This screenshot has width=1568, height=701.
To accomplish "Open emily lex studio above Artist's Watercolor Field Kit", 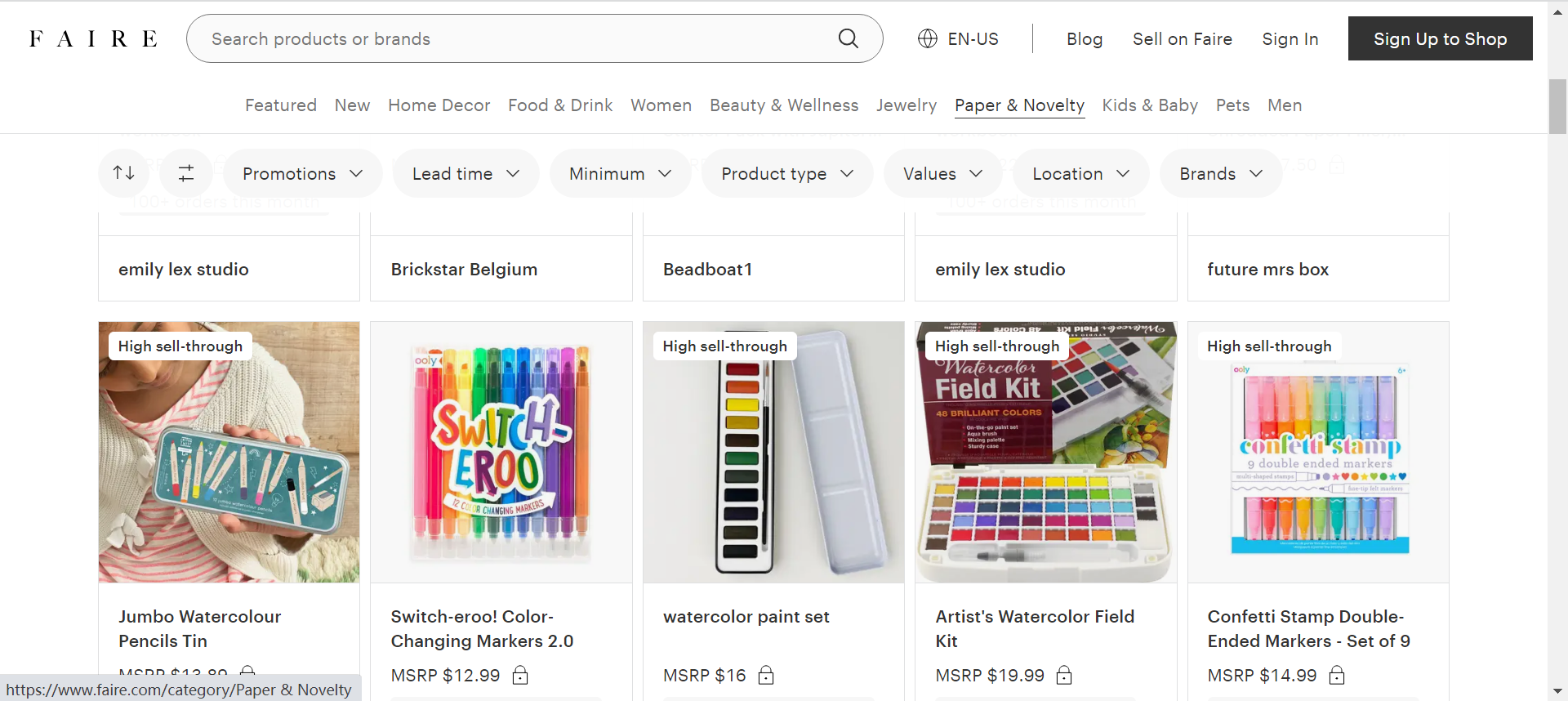I will click(1000, 269).
